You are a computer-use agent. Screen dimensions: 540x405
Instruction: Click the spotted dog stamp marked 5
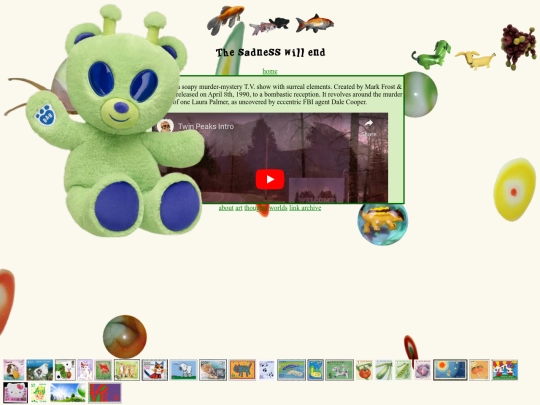339,370
